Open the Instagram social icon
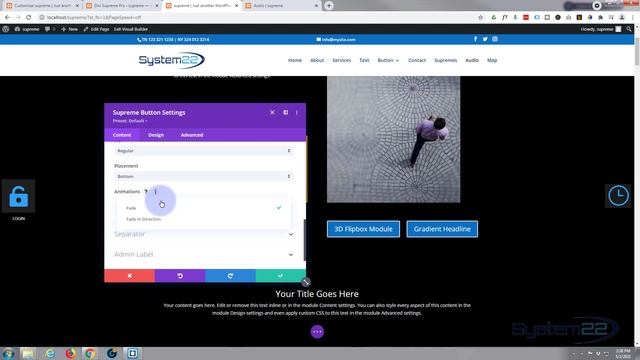 click(495, 39)
